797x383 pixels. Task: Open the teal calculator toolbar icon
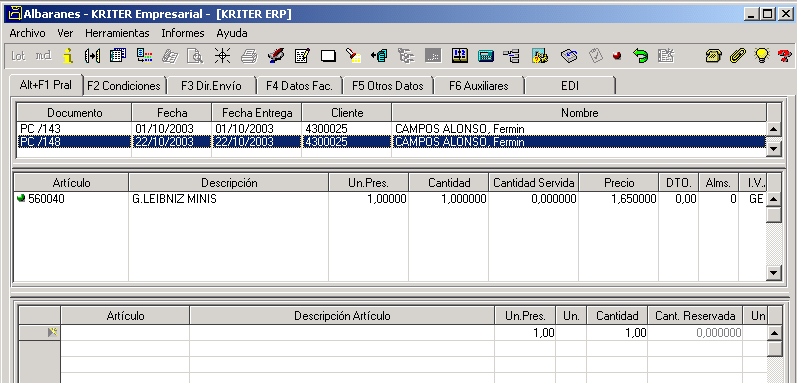coord(486,55)
